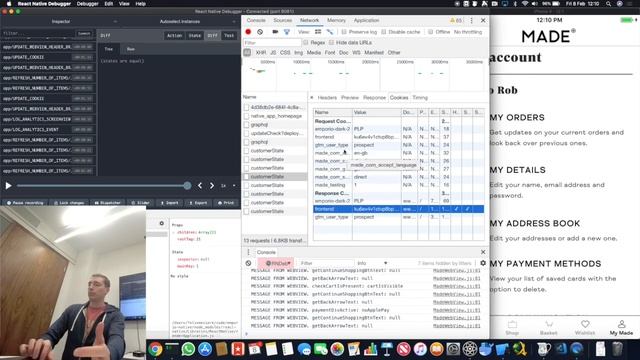Switch to Sources tab

tap(283, 20)
